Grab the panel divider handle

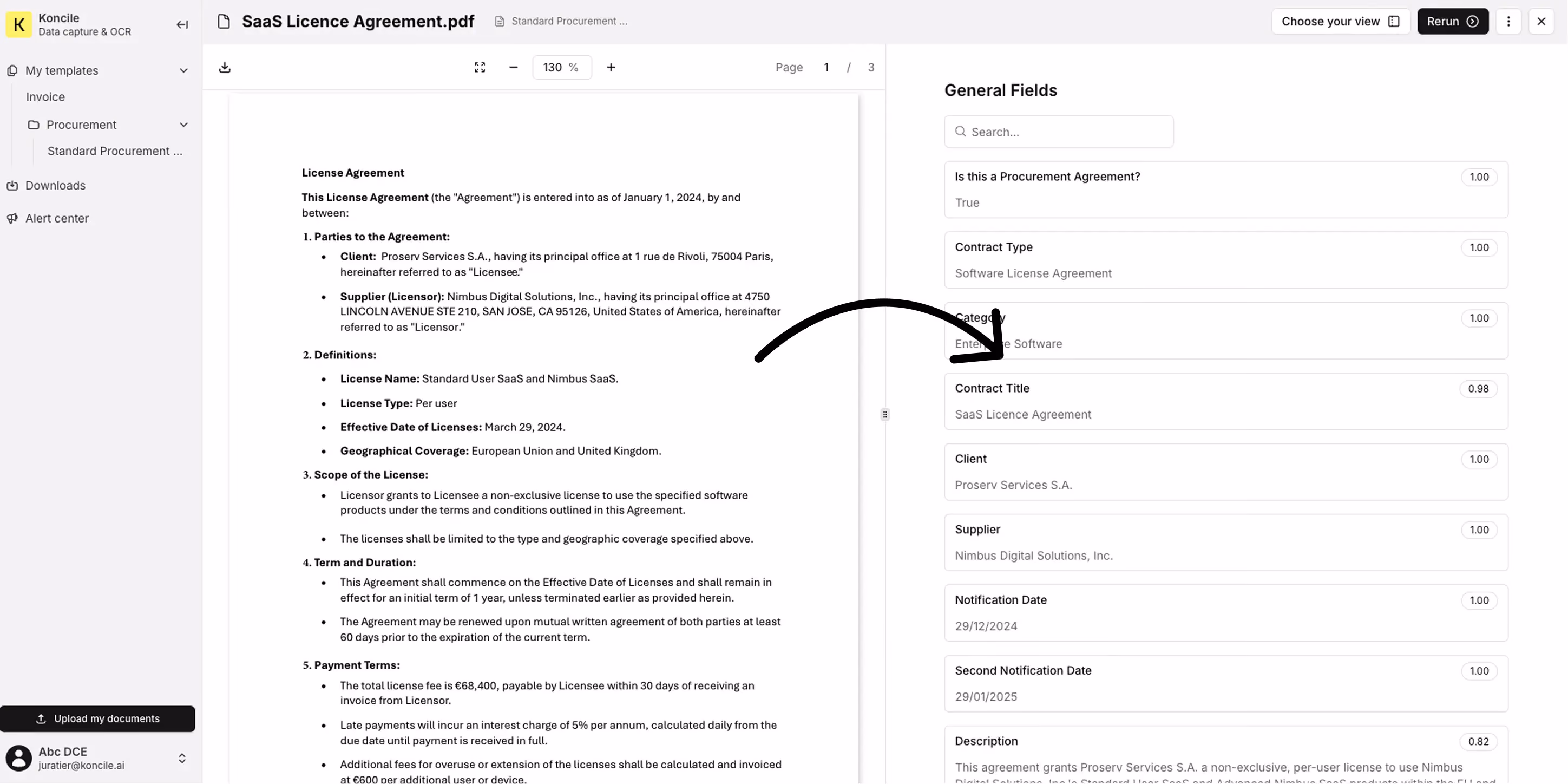[x=885, y=415]
